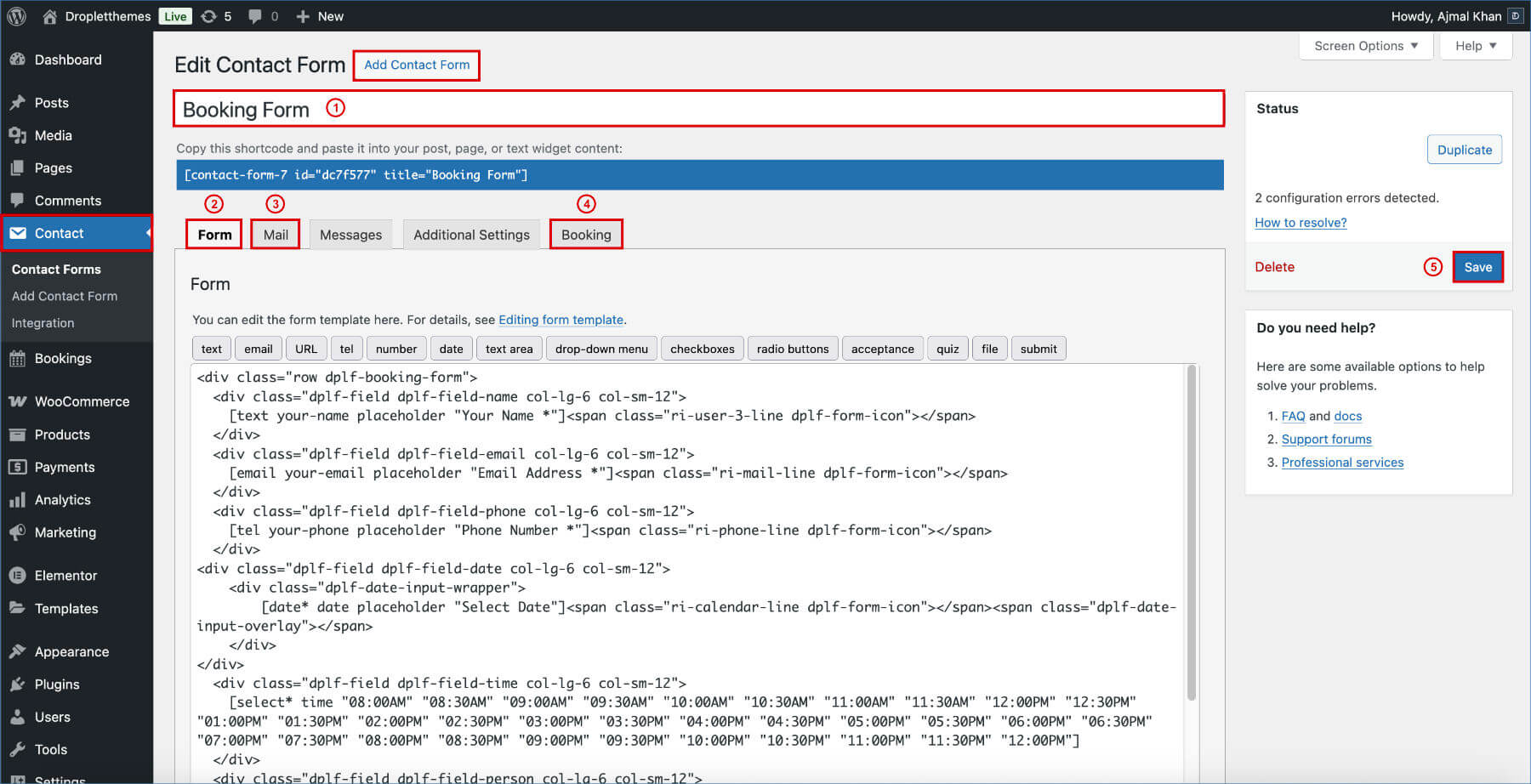Click the Booking Form title field

(697, 109)
